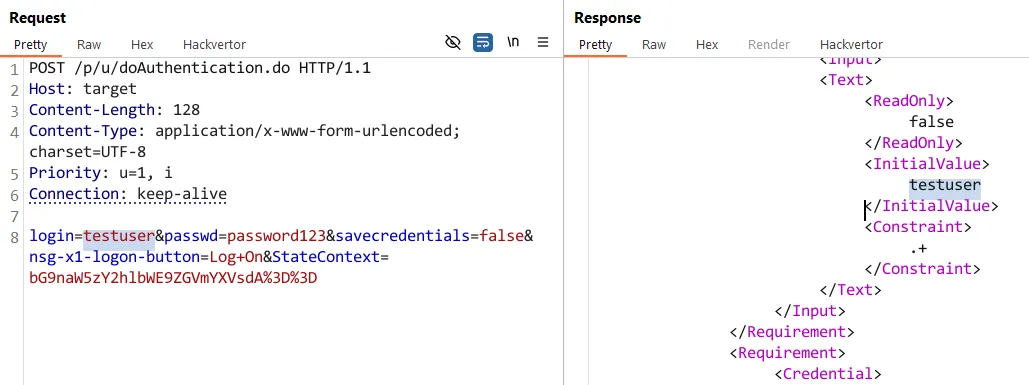Click the highlighted testuser value in request body

[119, 235]
